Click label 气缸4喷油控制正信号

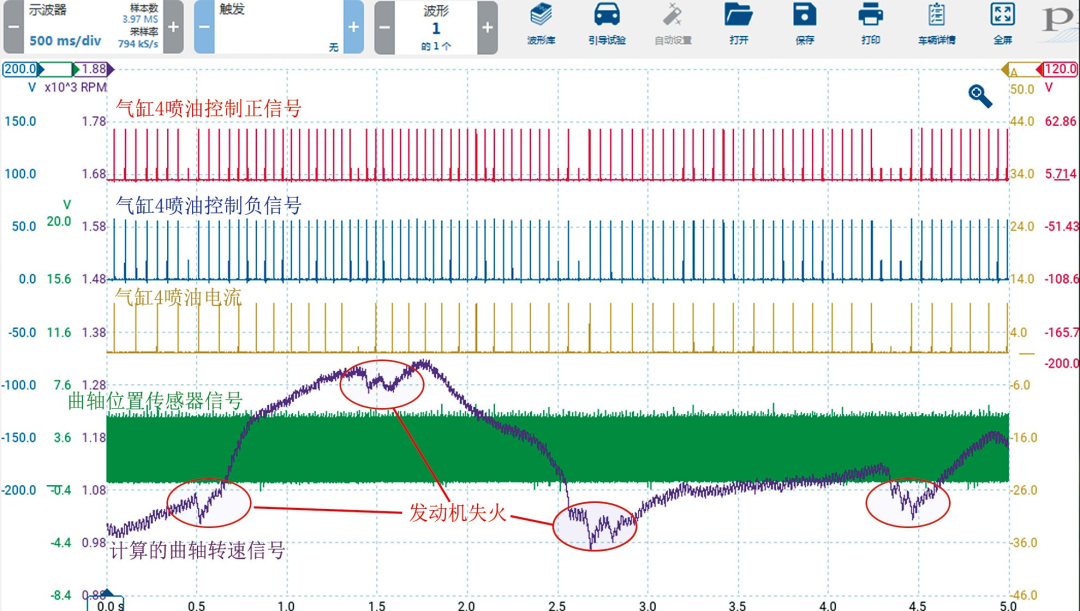(209, 108)
